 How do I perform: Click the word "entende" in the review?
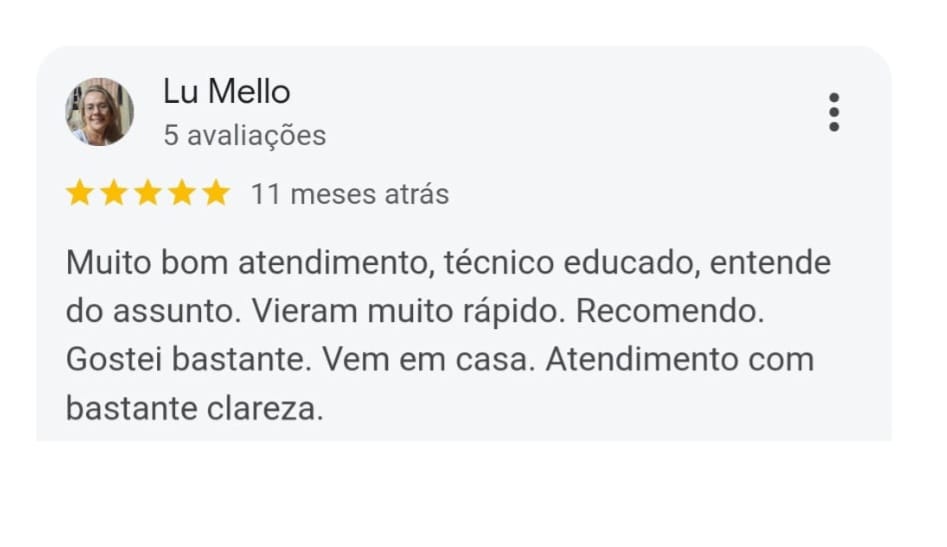tap(770, 264)
